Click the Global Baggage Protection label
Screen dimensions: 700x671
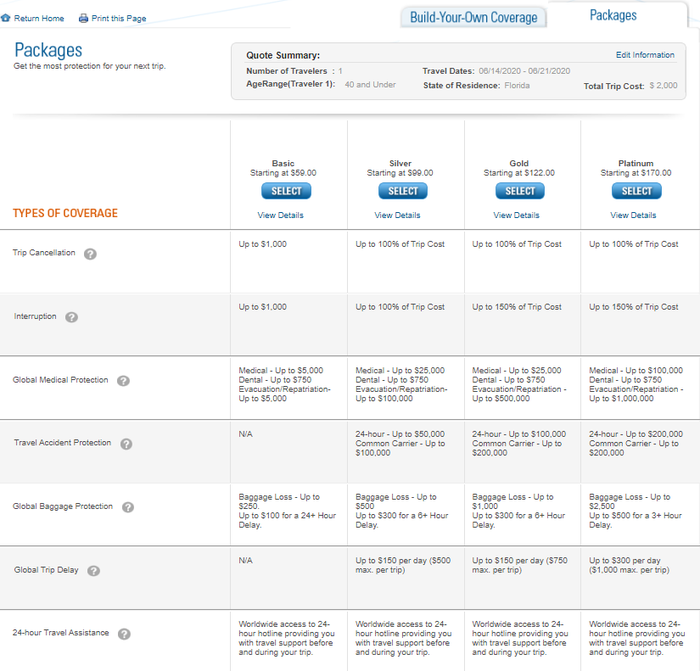[x=62, y=506]
